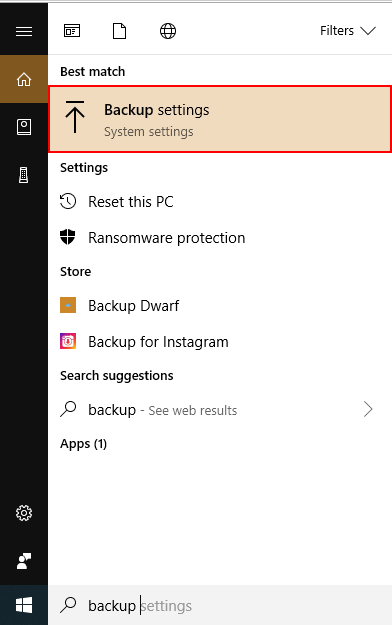Image resolution: width=392 pixels, height=625 pixels.
Task: Open the Backup settings best match
Action: click(220, 119)
